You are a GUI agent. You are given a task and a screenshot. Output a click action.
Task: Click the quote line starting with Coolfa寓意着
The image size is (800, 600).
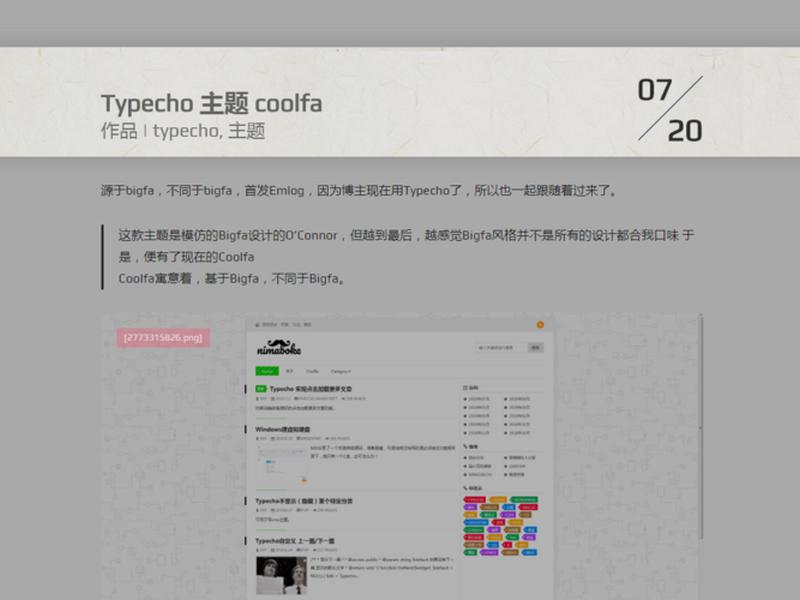(231, 279)
